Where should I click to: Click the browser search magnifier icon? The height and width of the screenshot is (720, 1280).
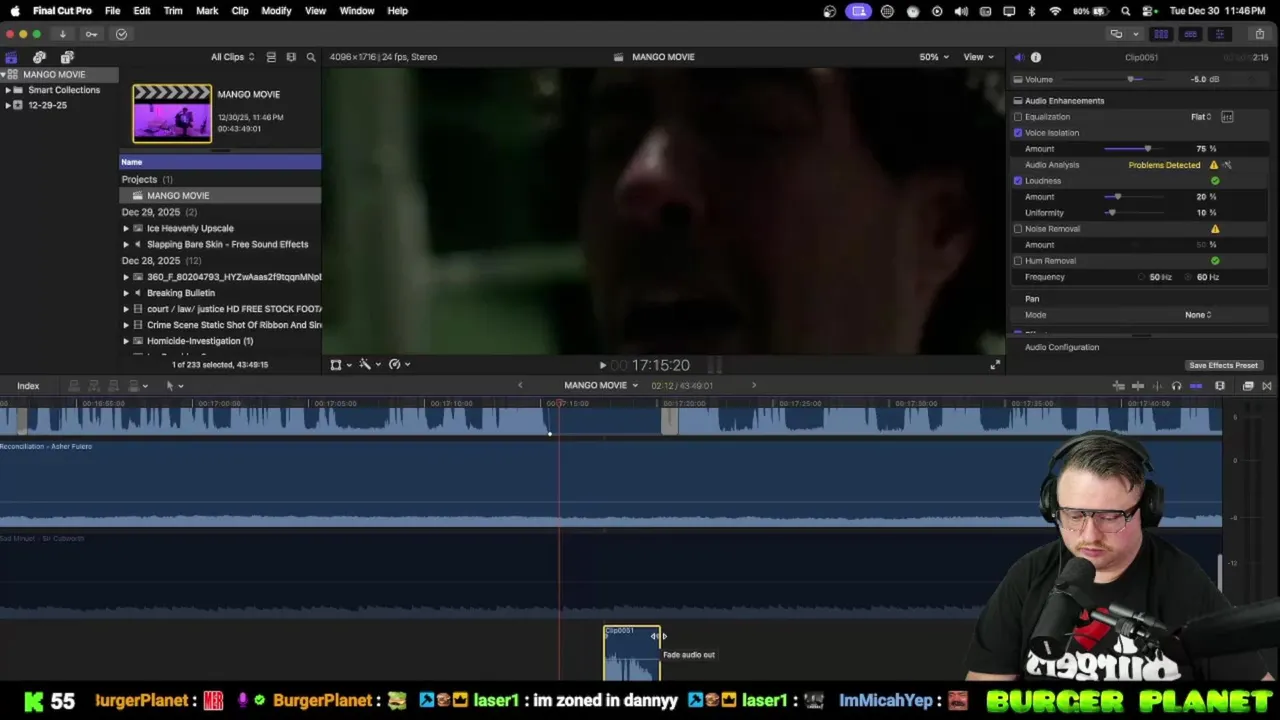(x=311, y=57)
